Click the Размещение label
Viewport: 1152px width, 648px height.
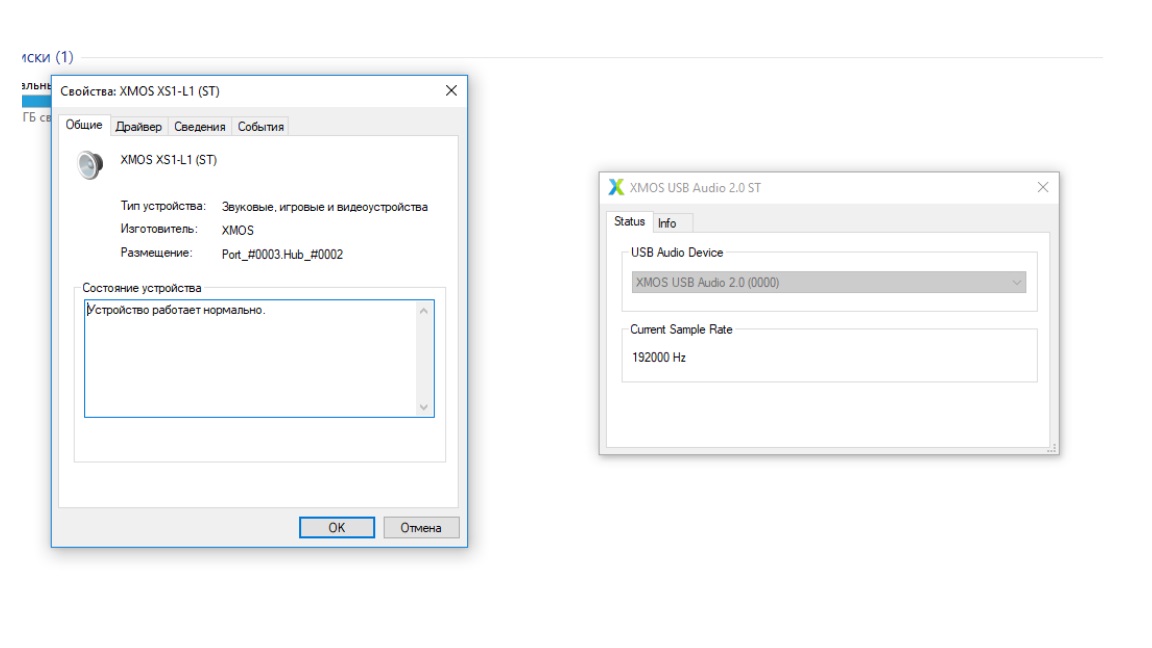(x=156, y=253)
